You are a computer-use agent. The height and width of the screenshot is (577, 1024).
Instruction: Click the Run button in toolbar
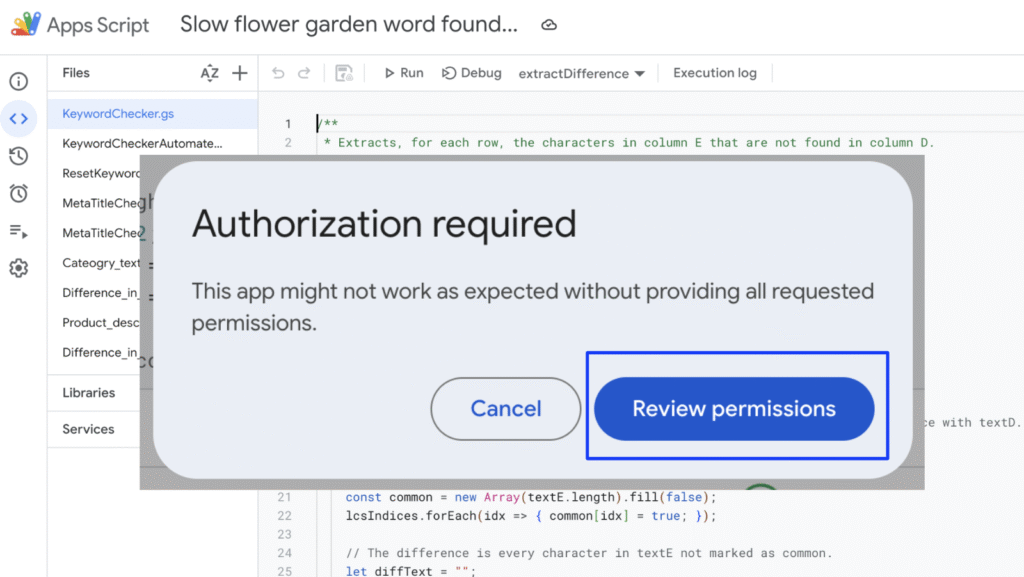pyautogui.click(x=403, y=73)
